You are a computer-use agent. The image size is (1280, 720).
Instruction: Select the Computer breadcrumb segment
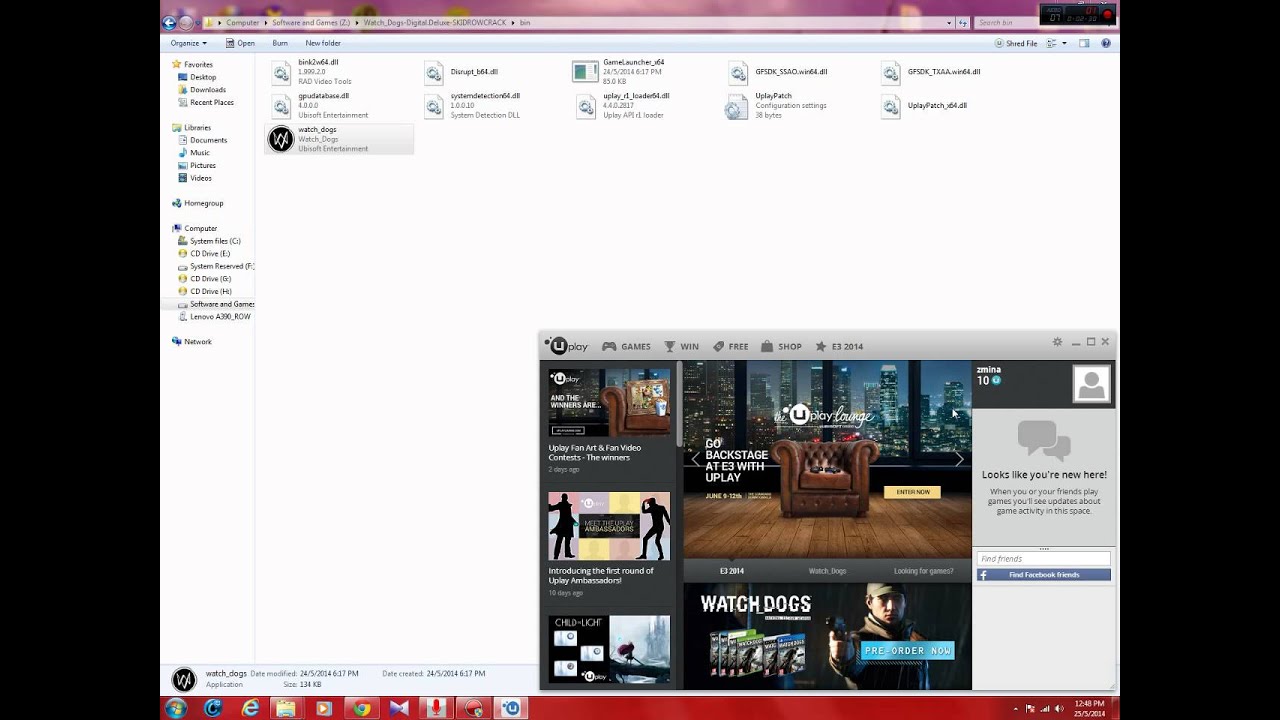tap(243, 22)
